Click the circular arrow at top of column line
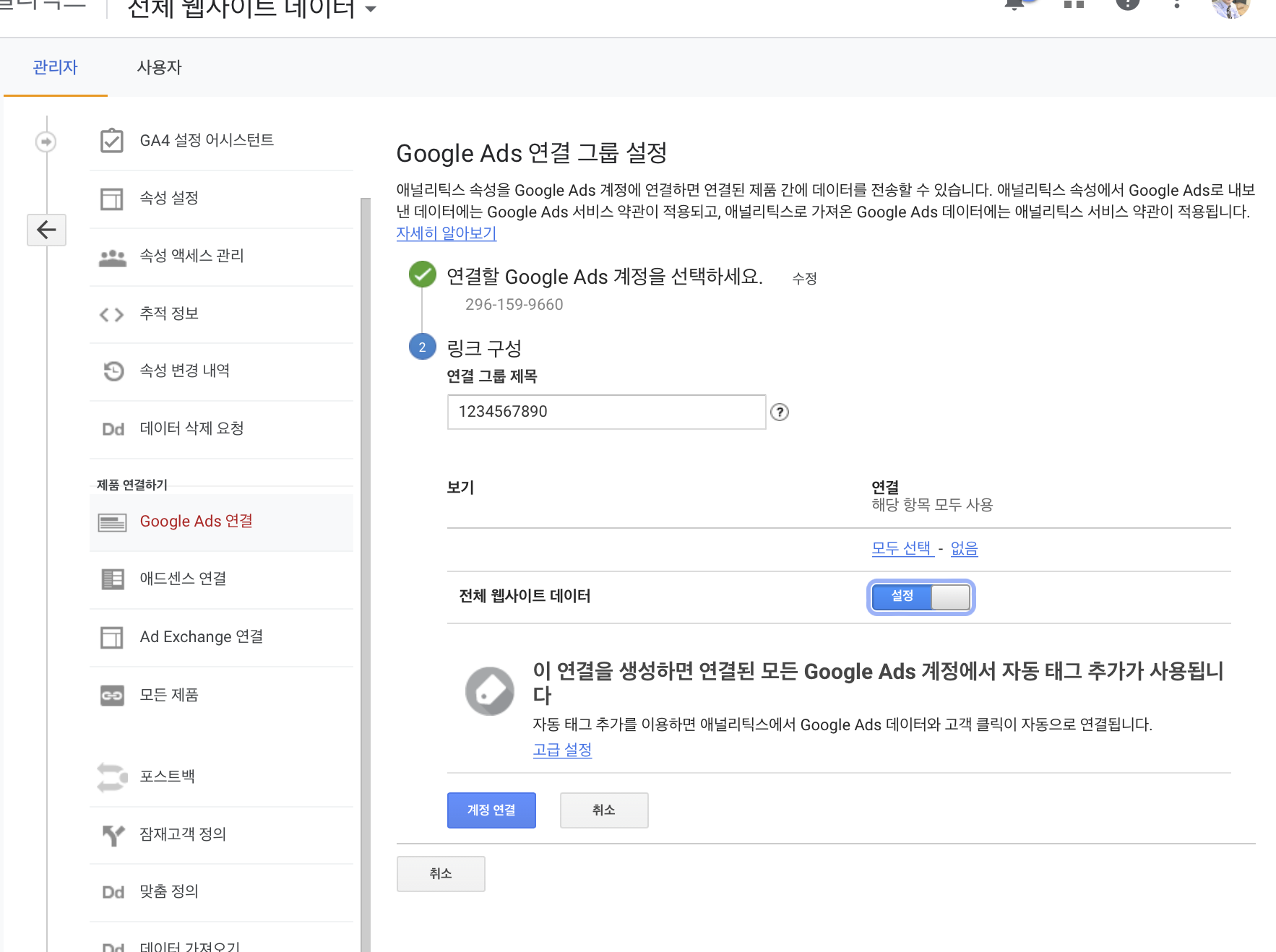This screenshot has width=1276, height=952. (46, 142)
